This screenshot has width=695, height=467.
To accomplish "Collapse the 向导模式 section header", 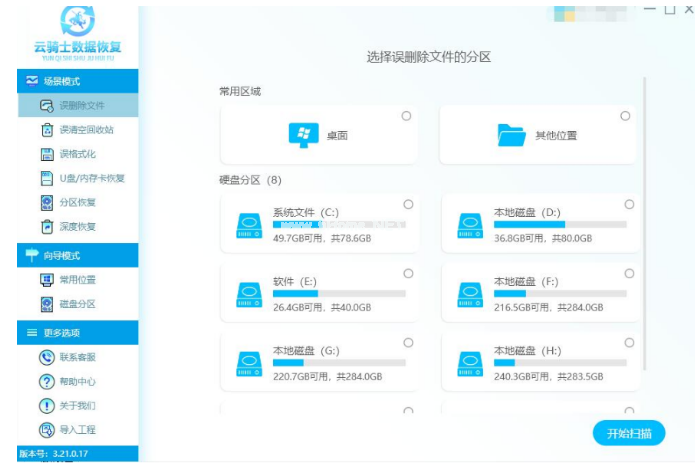I will [69, 256].
